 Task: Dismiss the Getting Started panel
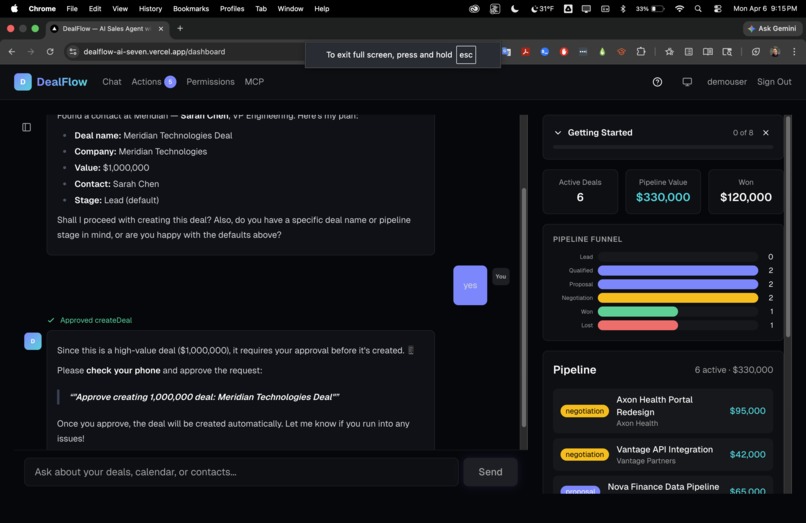[766, 133]
